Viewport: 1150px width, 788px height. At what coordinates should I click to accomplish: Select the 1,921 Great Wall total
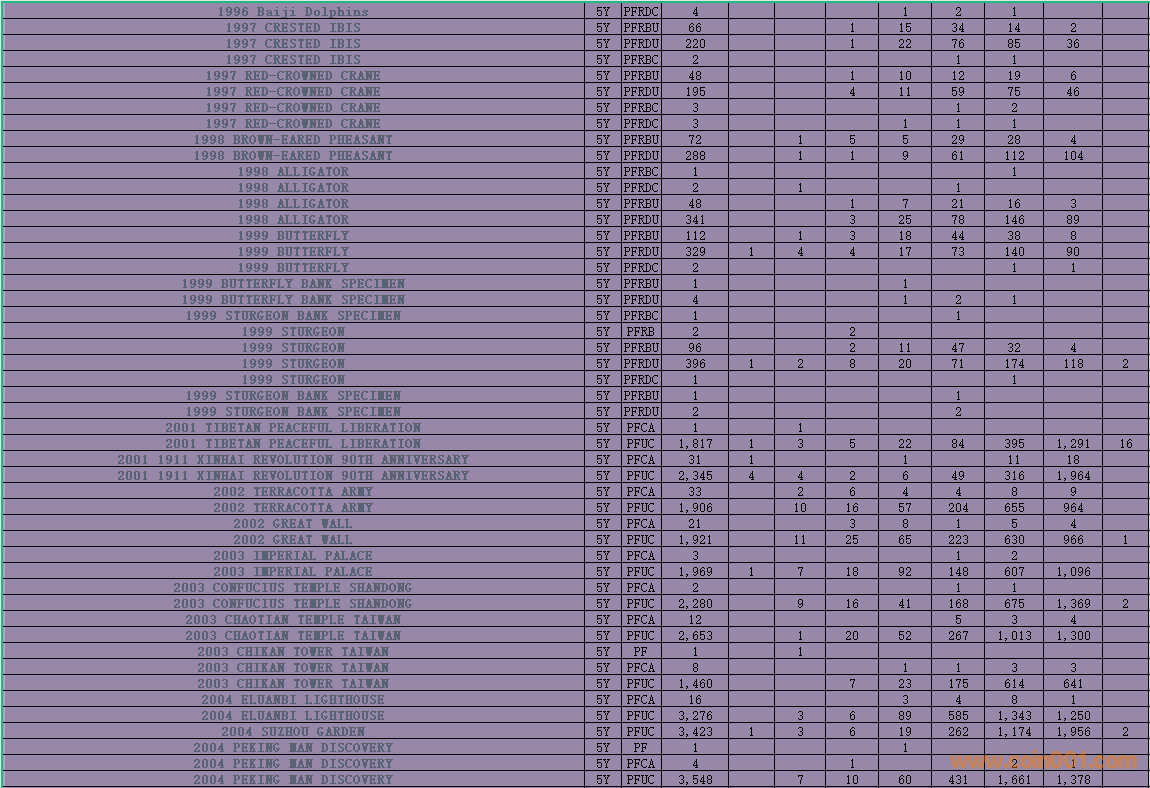pos(695,540)
